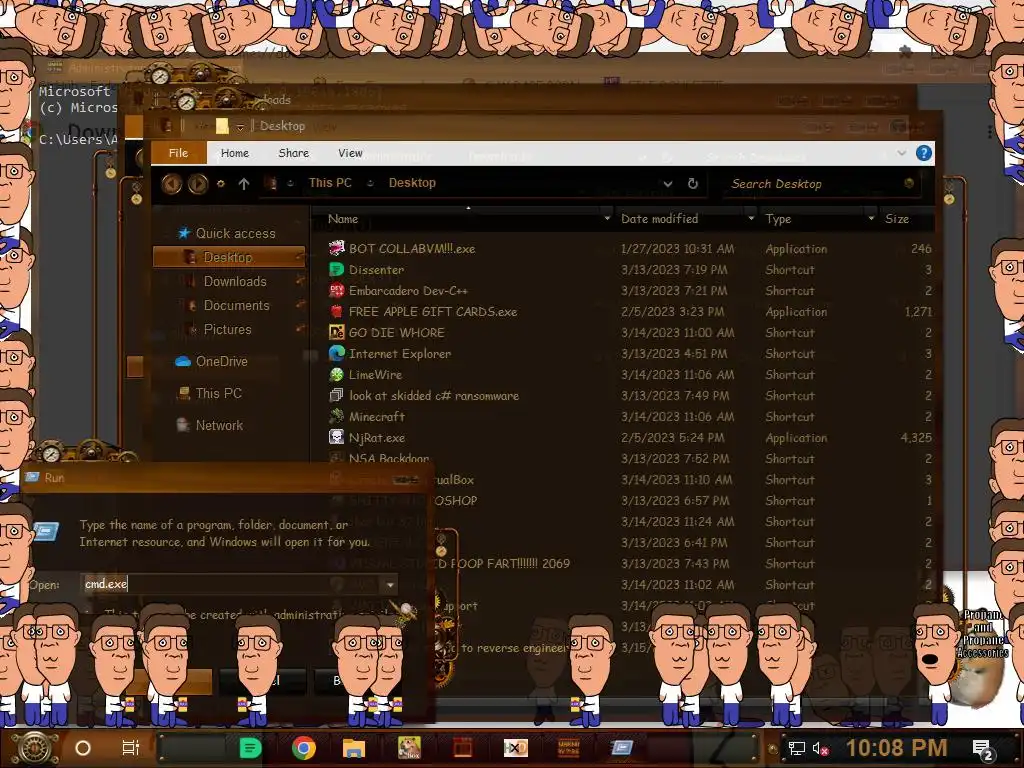Open the Home ribbon tab
Image resolution: width=1024 pixels, height=768 pixels.
(234, 153)
